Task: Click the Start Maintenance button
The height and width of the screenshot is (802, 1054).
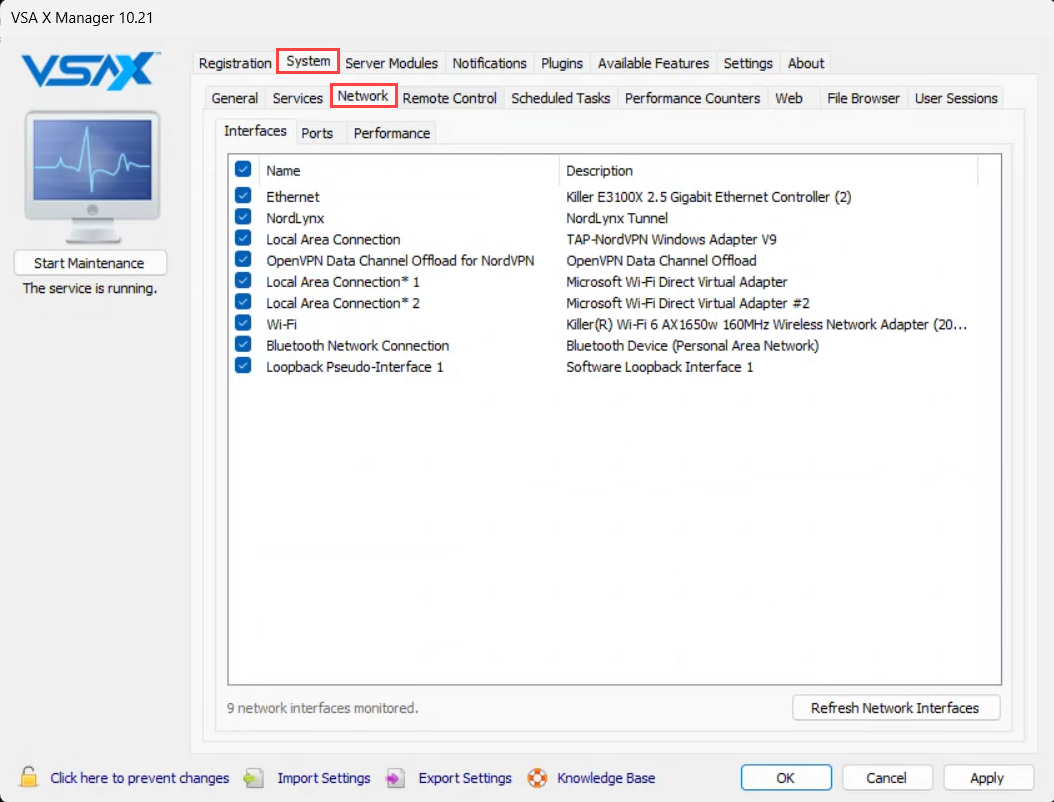Action: tap(90, 263)
